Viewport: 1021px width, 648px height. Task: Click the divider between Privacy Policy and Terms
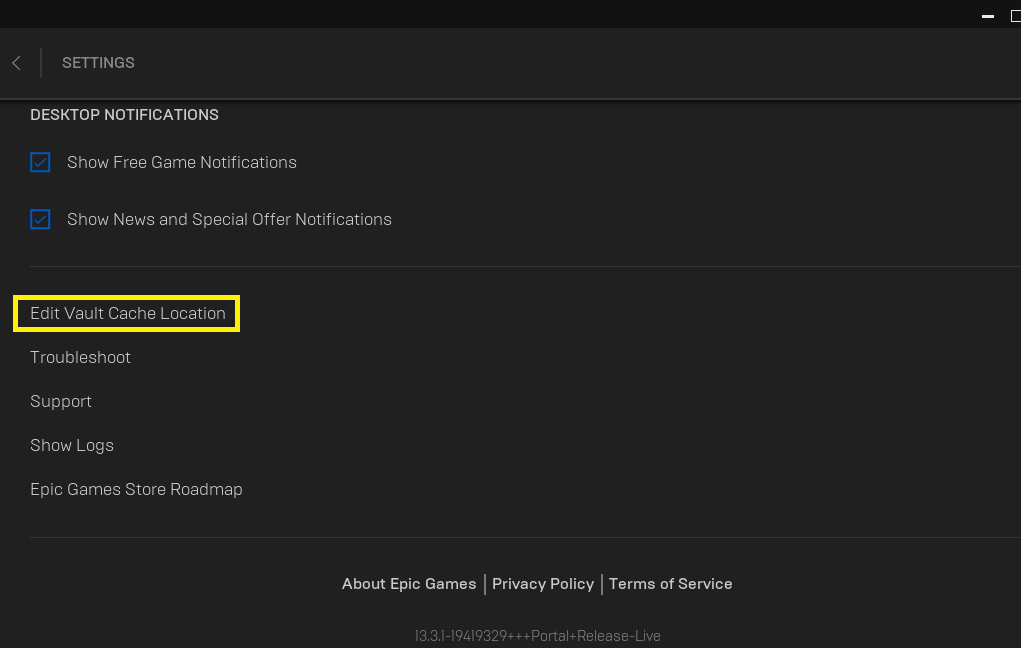coord(602,584)
